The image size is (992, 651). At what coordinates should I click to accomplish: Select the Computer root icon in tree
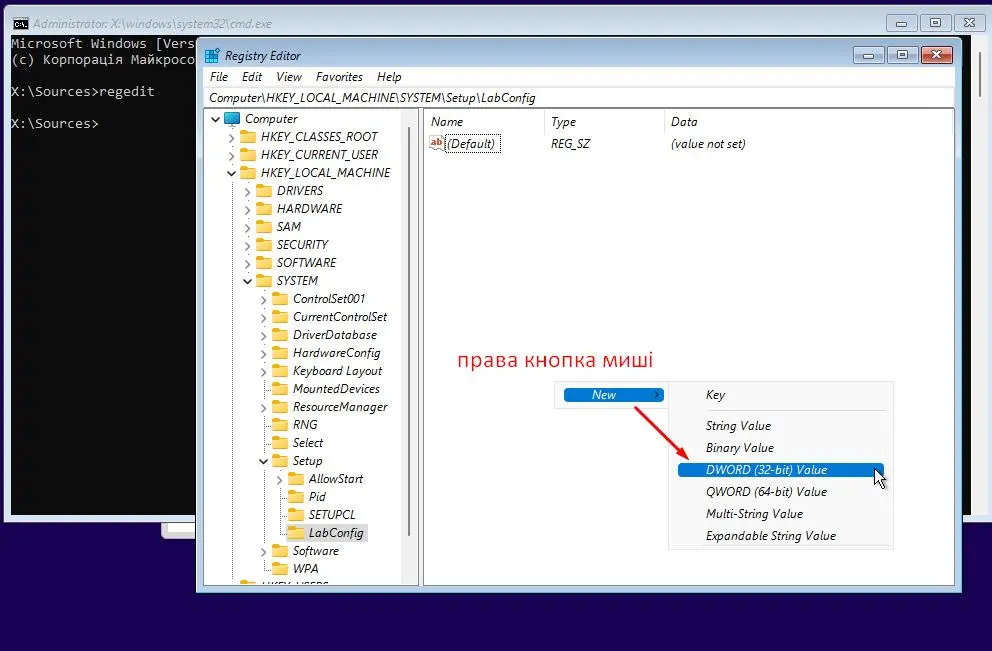pyautogui.click(x=232, y=119)
